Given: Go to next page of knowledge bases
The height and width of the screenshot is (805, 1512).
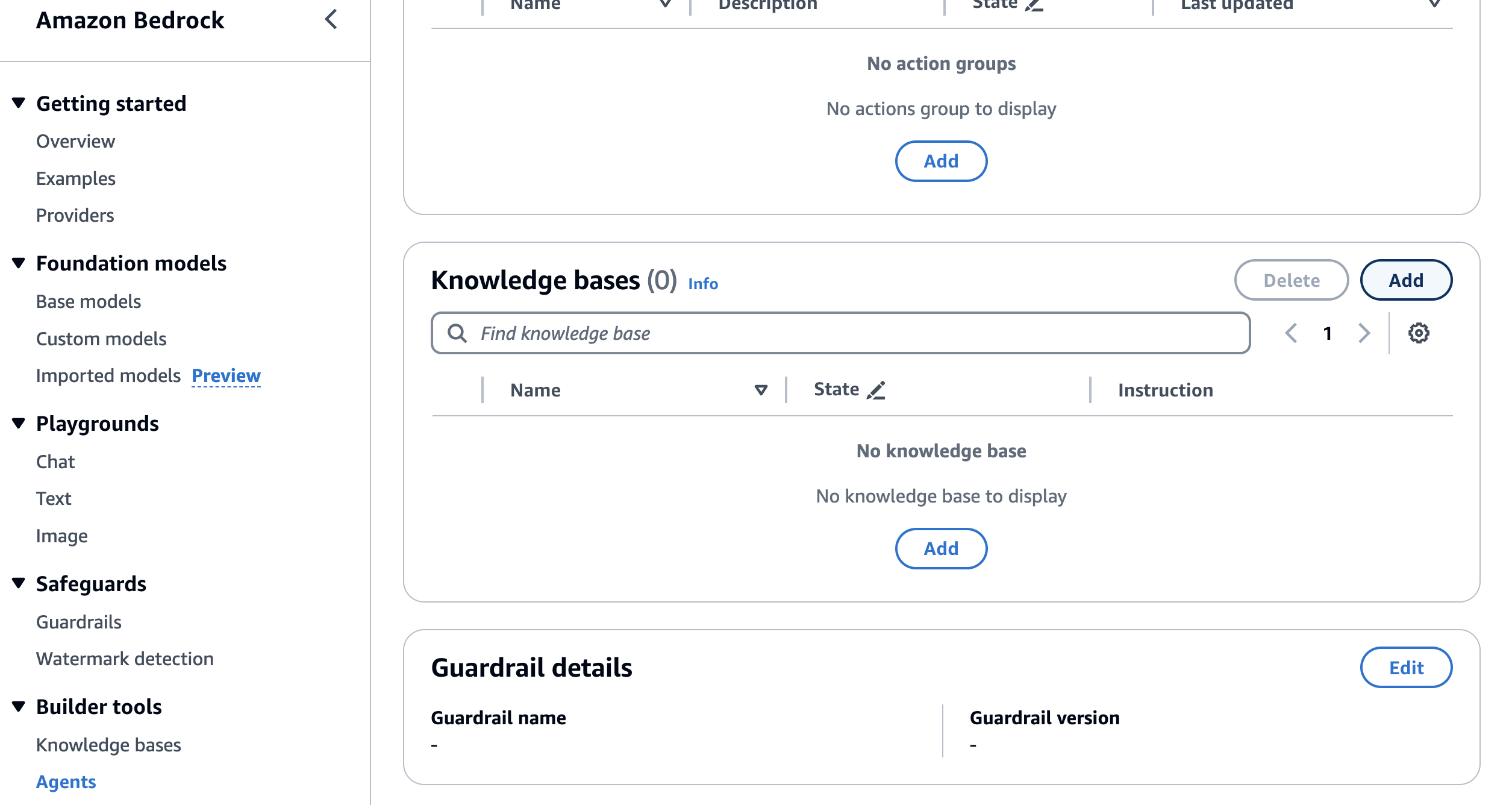Looking at the screenshot, I should 1364,333.
